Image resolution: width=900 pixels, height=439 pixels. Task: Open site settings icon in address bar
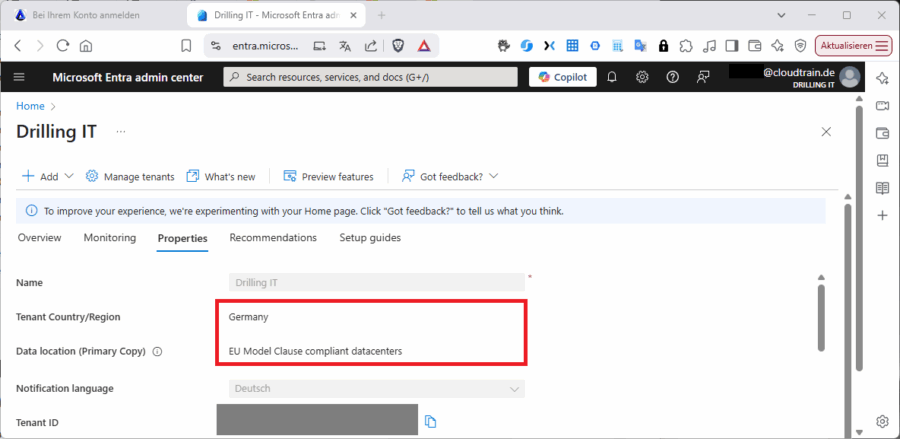pyautogui.click(x=215, y=46)
